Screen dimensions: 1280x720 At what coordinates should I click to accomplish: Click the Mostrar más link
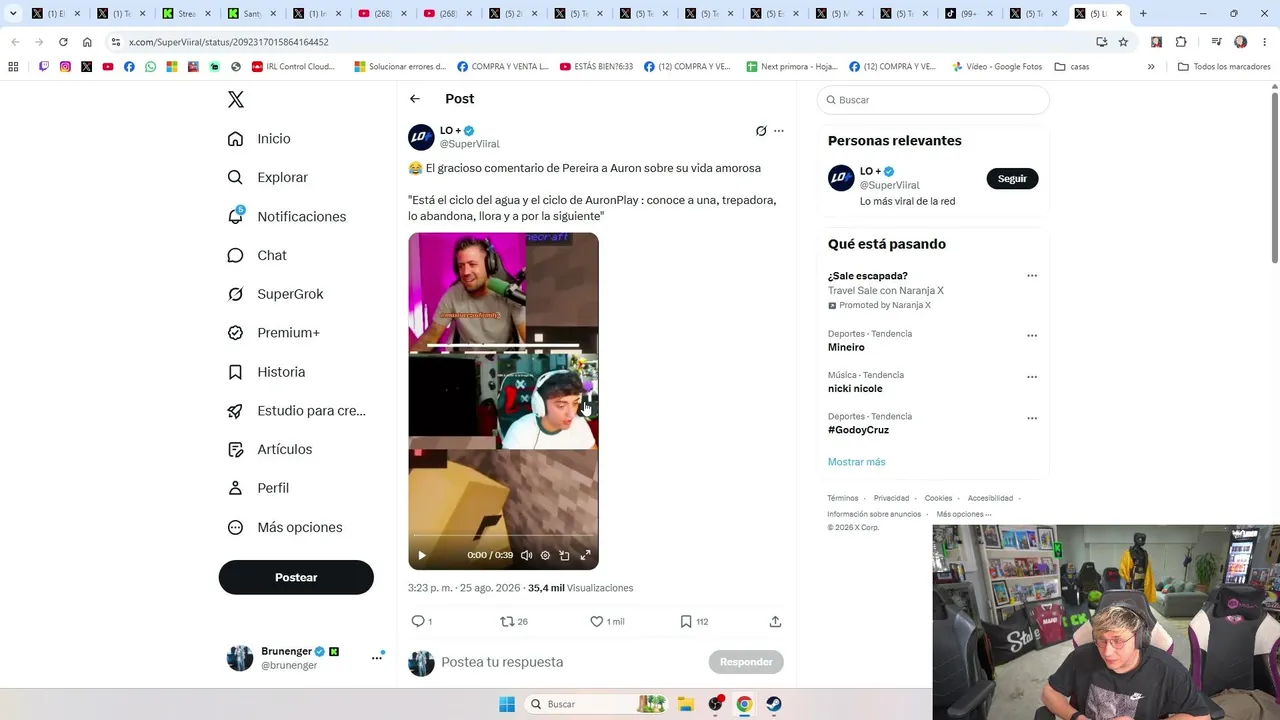[857, 462]
